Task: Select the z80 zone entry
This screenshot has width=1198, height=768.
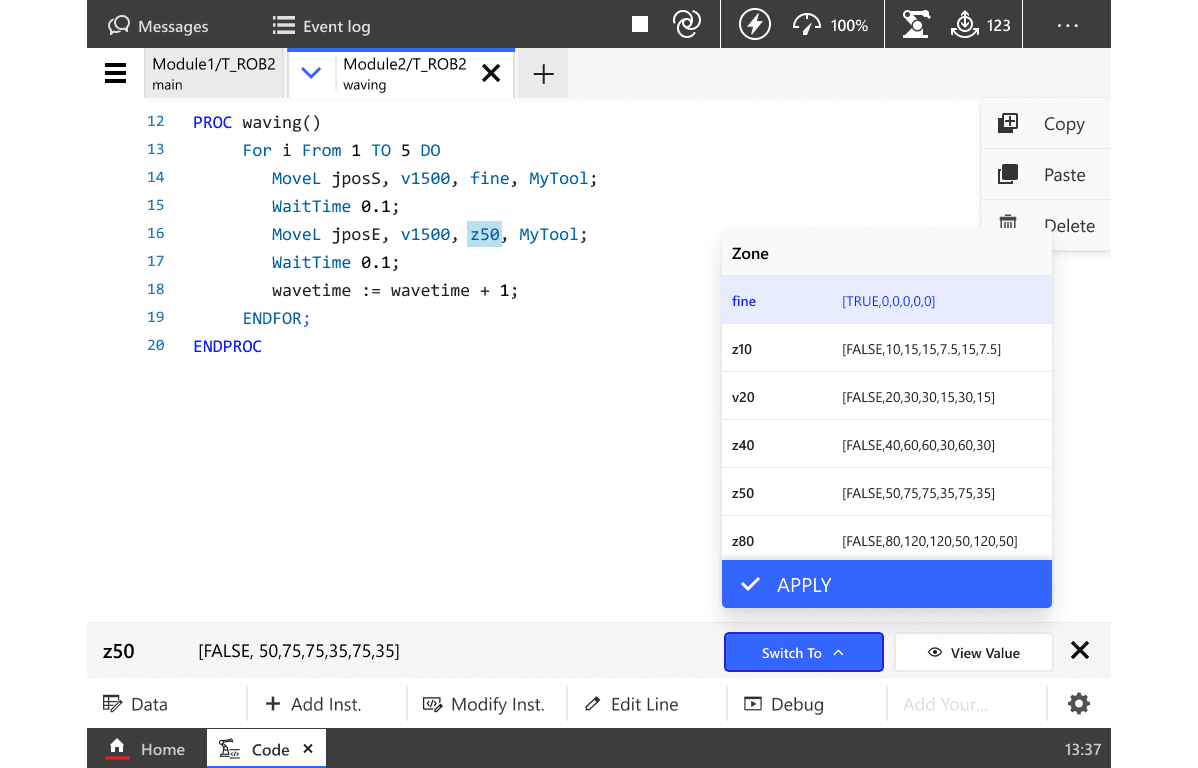Action: pyautogui.click(x=886, y=540)
